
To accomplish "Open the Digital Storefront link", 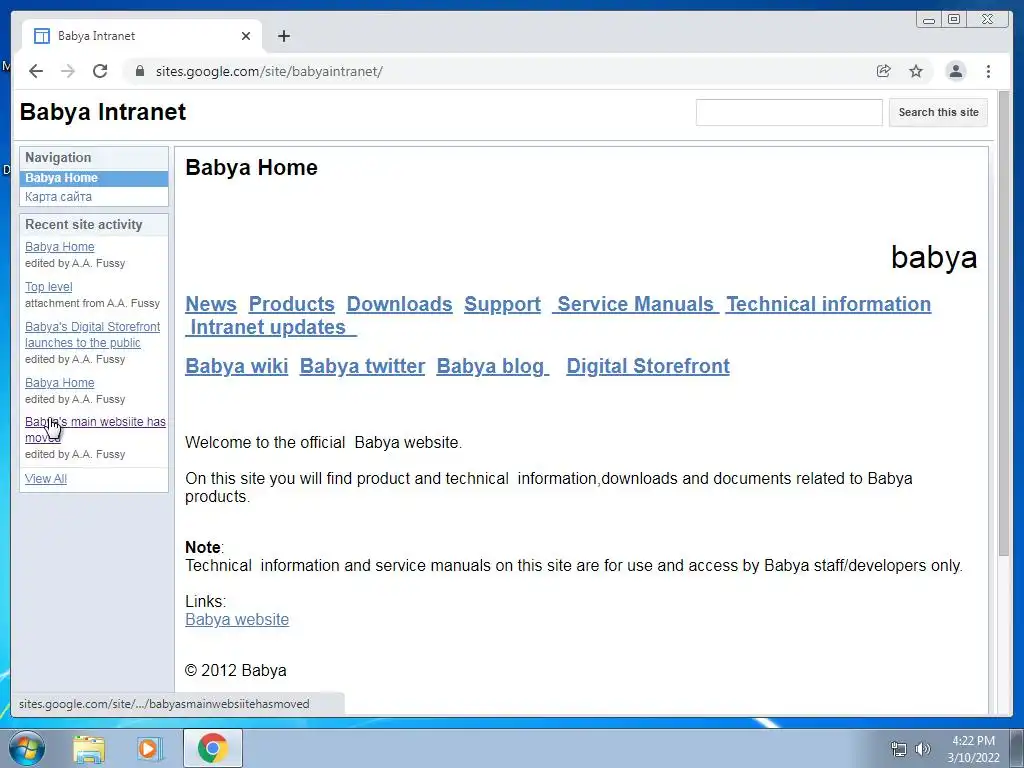I will pyautogui.click(x=648, y=366).
